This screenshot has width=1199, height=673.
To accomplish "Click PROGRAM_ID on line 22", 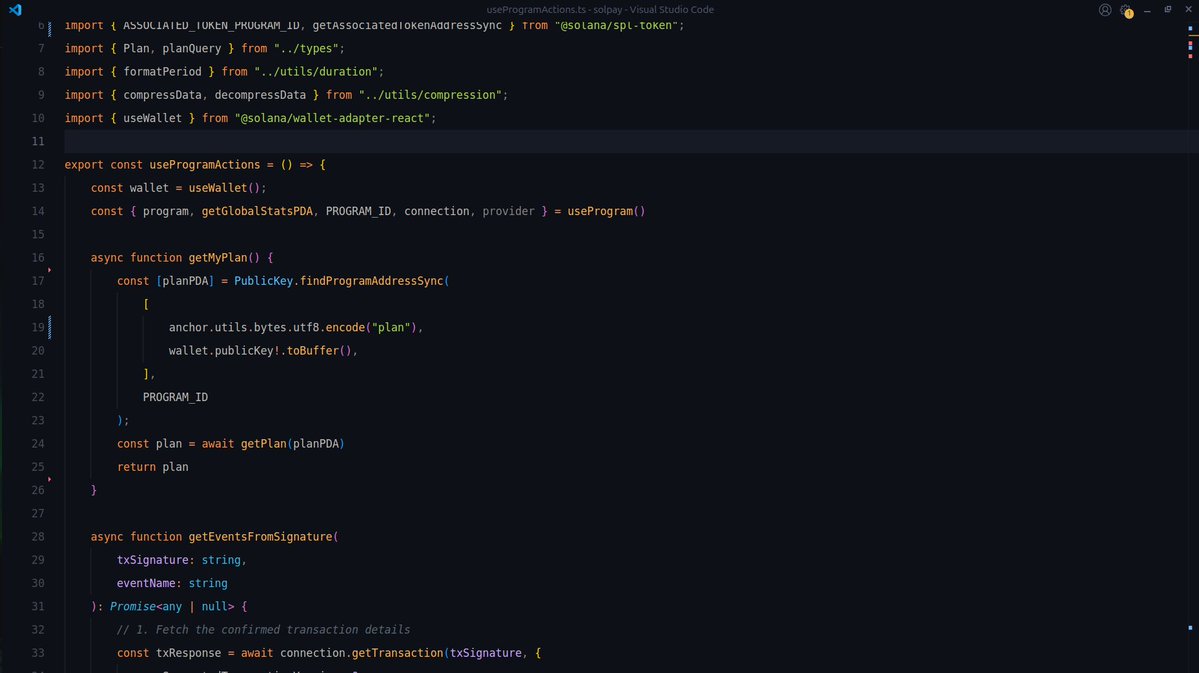I will 175,397.
